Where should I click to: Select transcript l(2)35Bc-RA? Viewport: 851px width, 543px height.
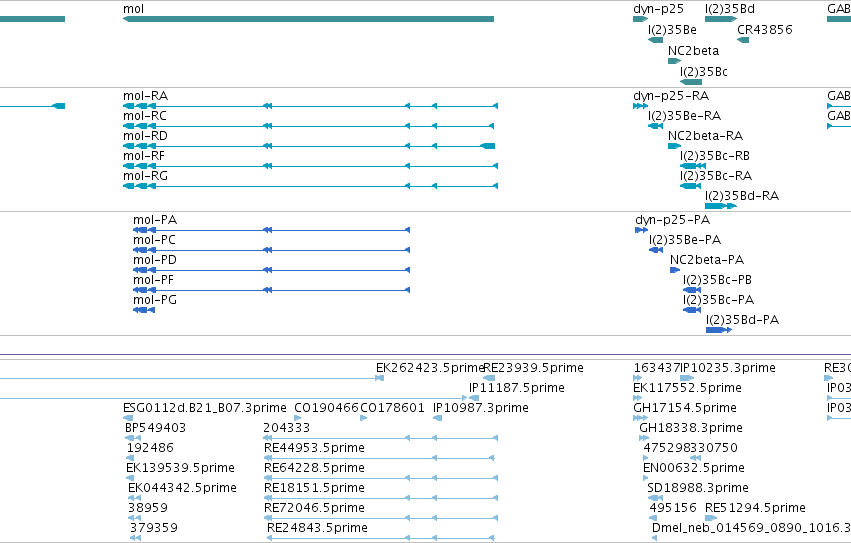tap(690, 186)
